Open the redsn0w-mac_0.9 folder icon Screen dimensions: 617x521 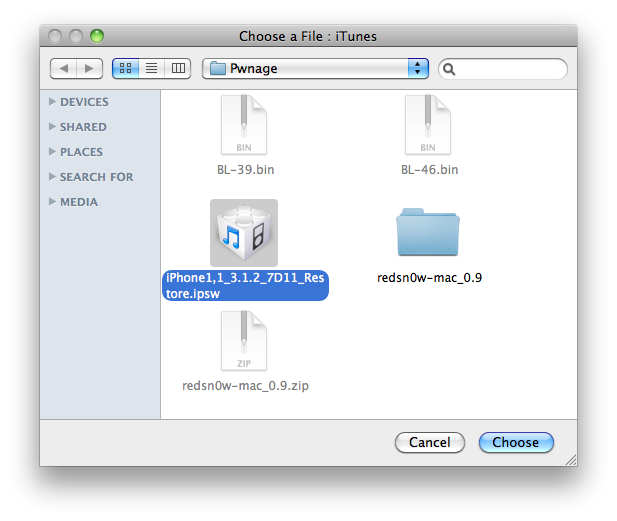428,232
